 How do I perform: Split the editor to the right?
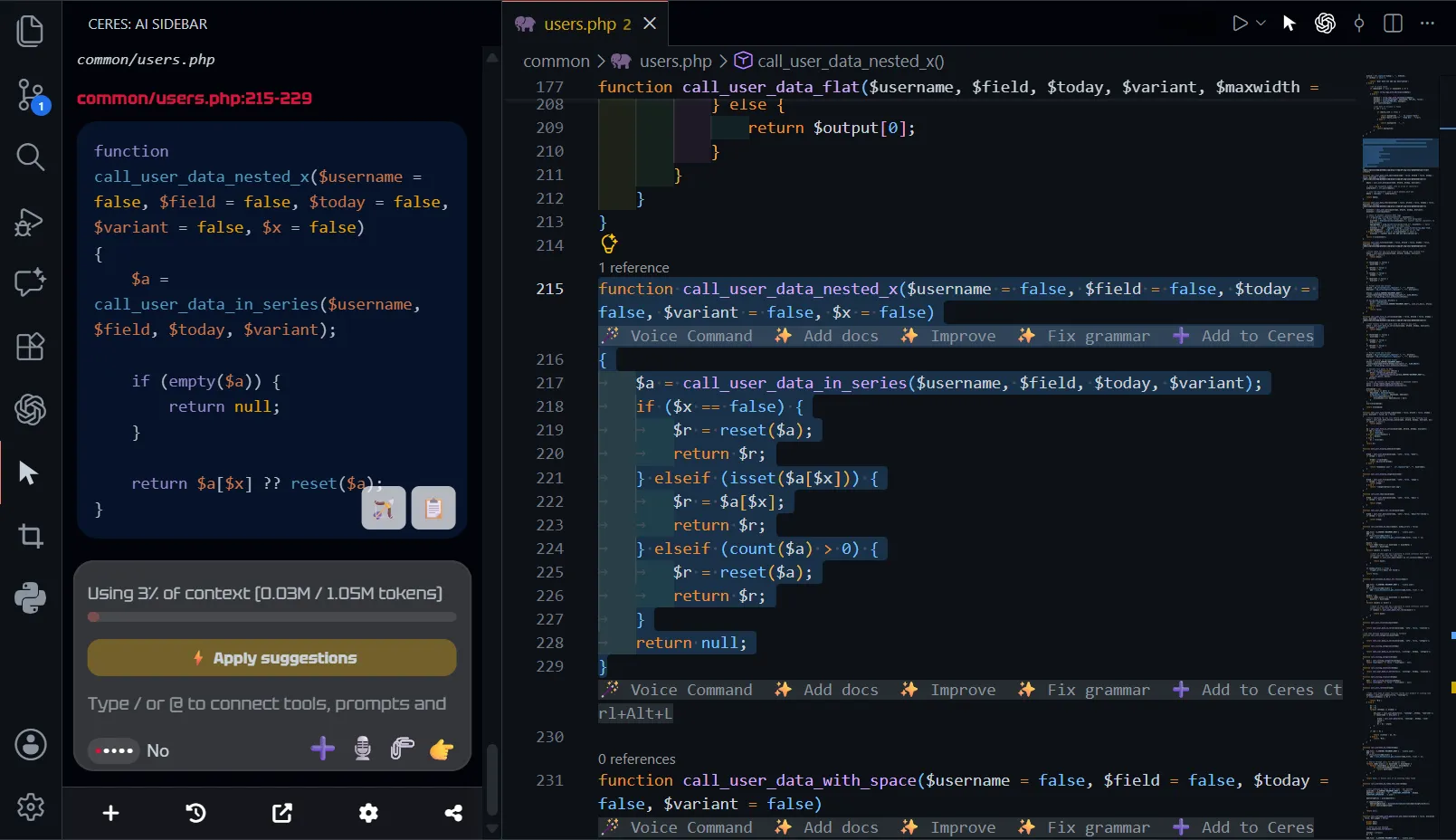click(1394, 24)
